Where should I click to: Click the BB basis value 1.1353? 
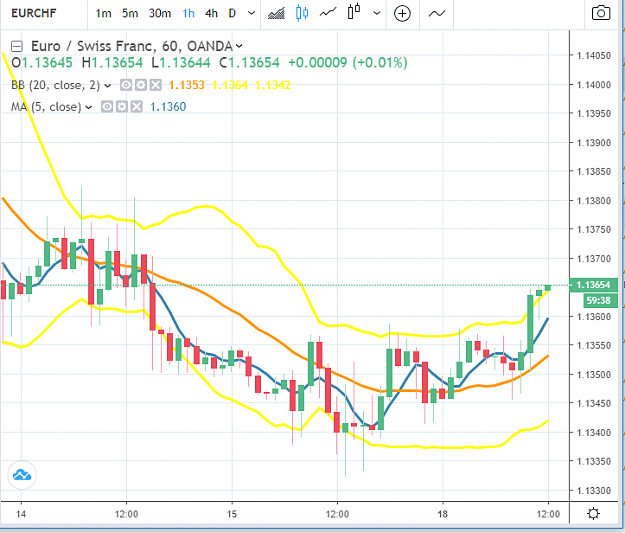[186, 85]
